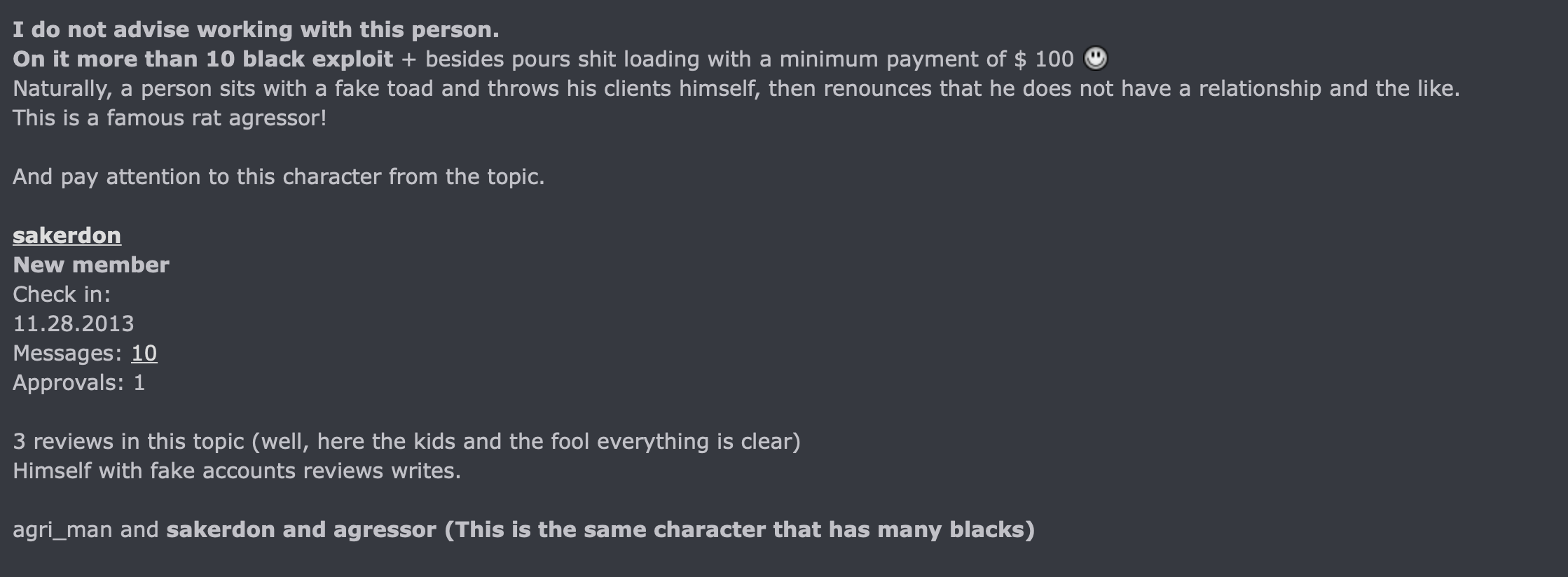Click bold text "On it more than 10 black exploit"
This screenshot has width=1568, height=577.
tap(203, 59)
